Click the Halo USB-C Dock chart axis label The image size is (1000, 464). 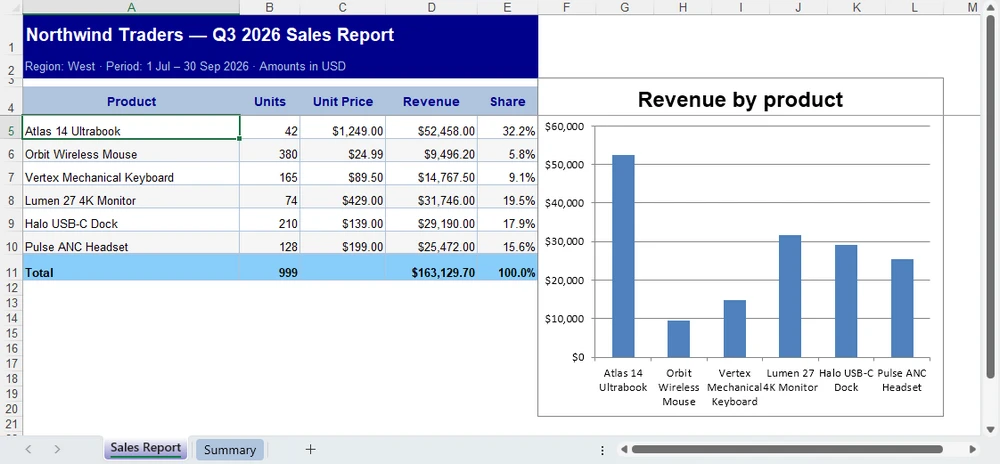point(846,380)
